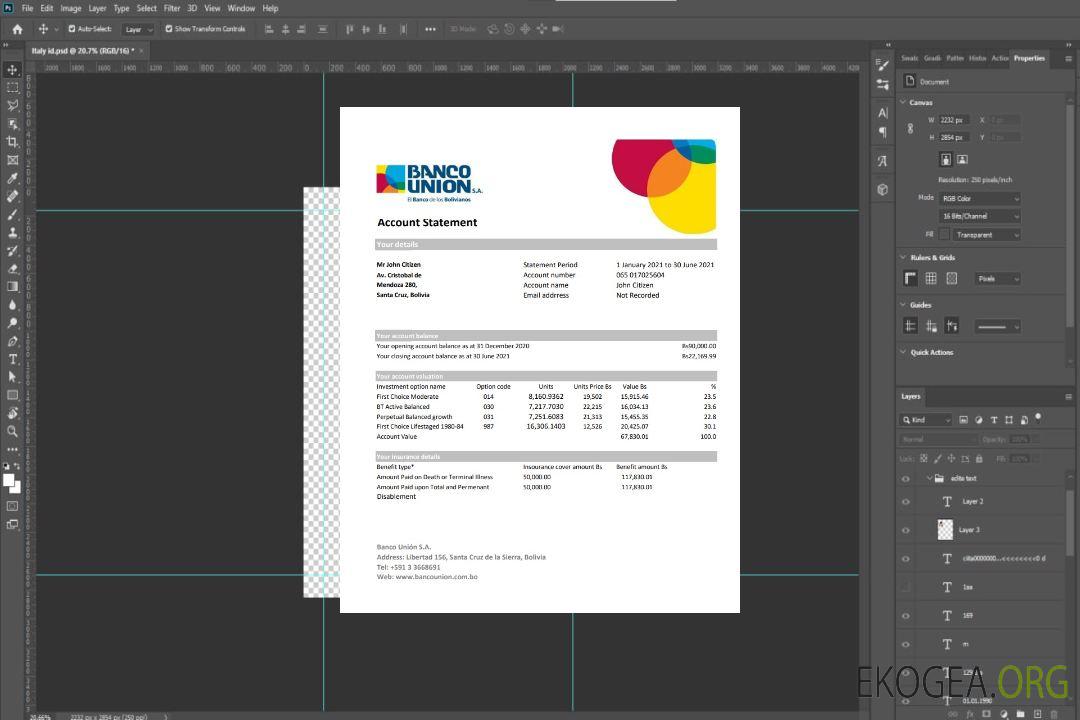The height and width of the screenshot is (720, 1080).
Task: Hide Layer 3 visibility eye
Action: click(906, 531)
